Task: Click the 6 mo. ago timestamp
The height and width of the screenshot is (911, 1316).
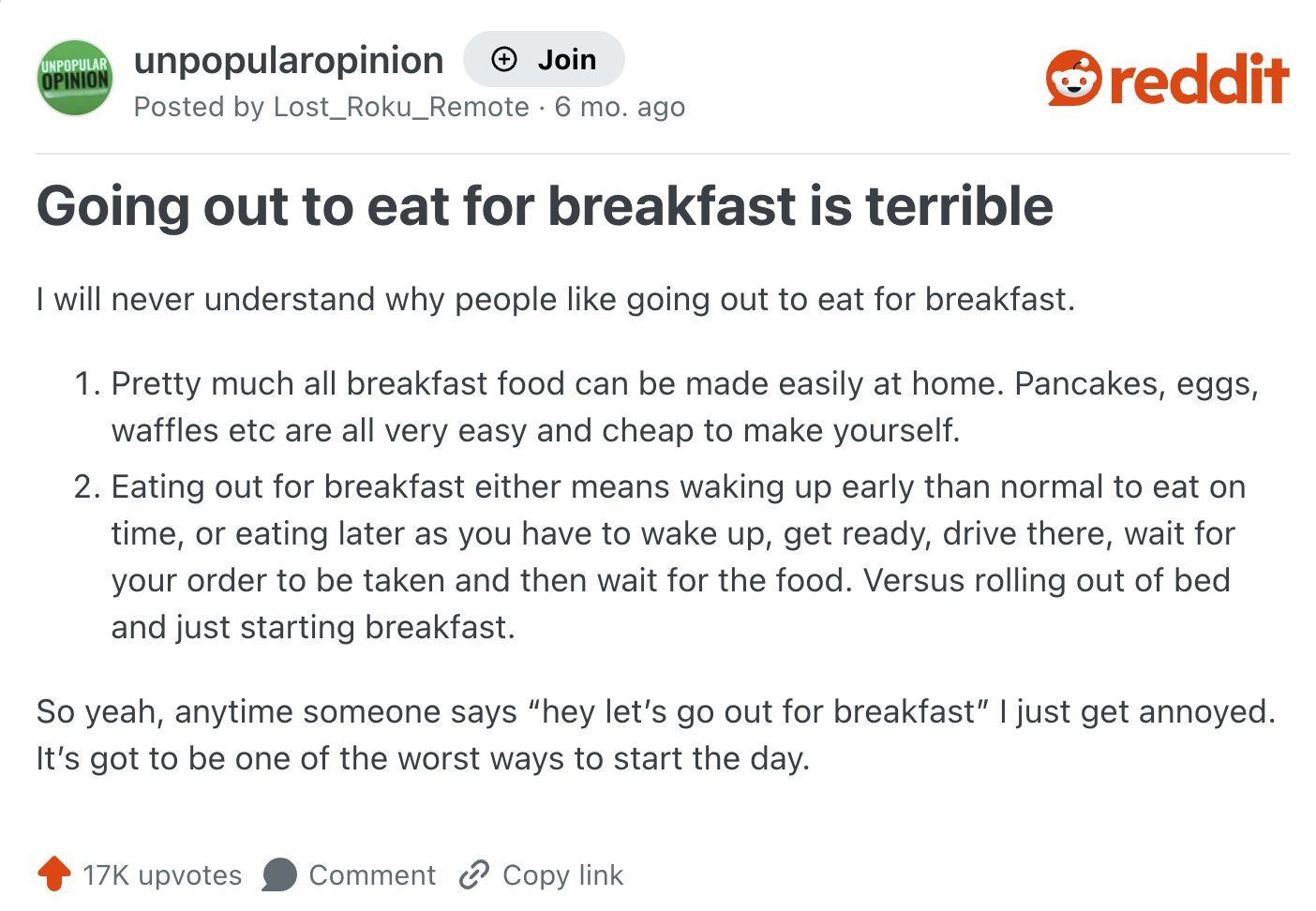Action: [x=620, y=107]
